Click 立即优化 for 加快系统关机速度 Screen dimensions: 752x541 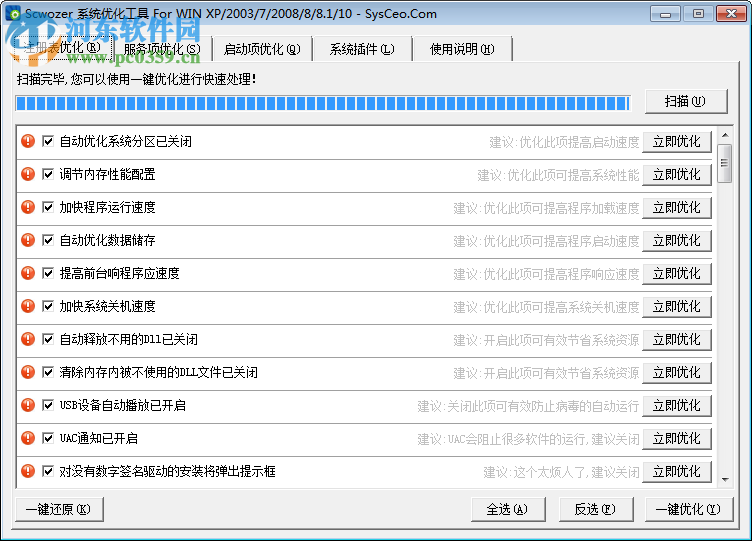point(676,306)
